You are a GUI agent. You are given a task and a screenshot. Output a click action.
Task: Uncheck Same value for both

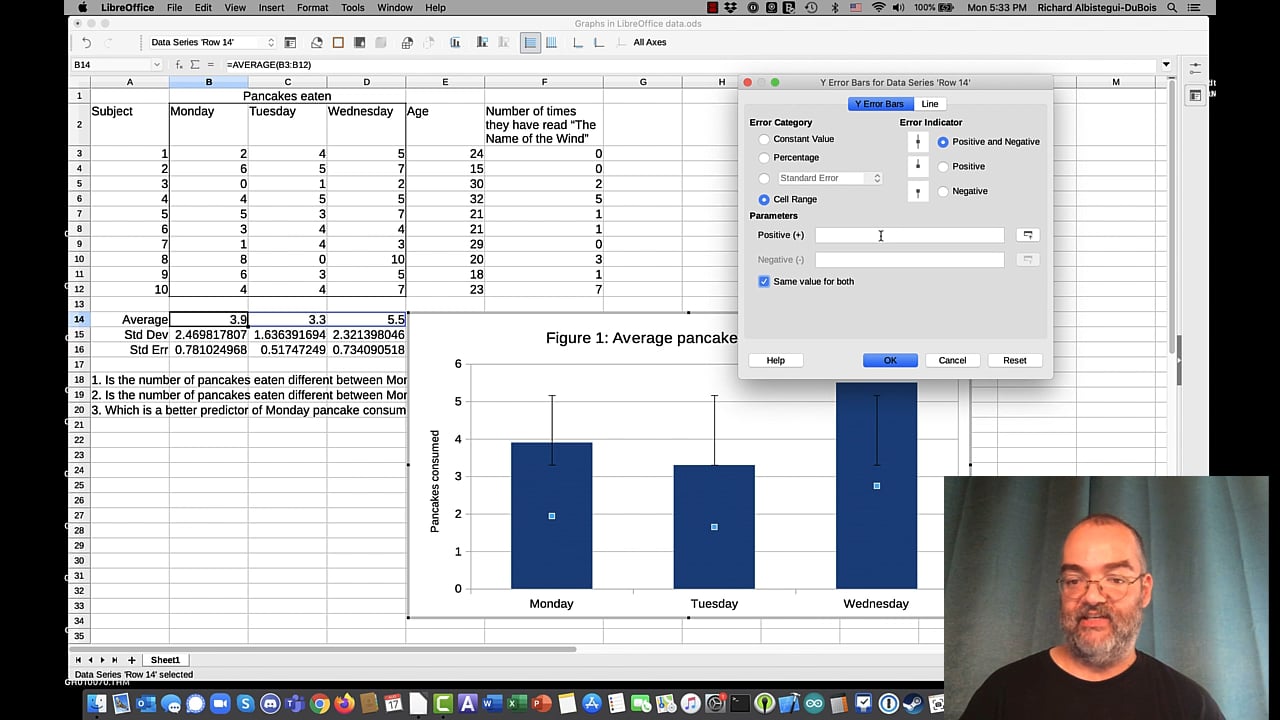(x=764, y=282)
